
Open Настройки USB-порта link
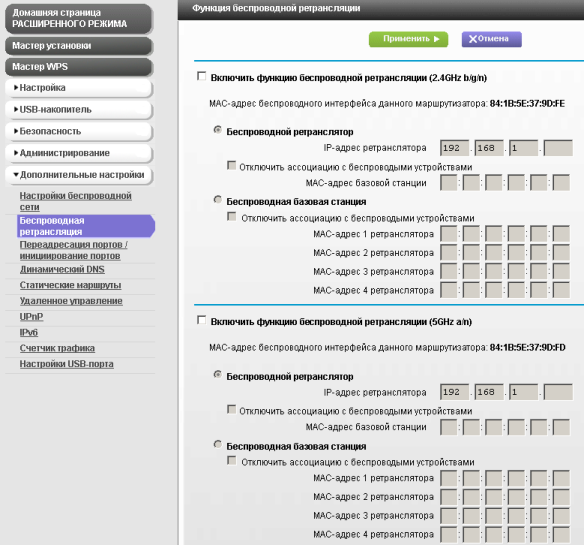click(66, 364)
